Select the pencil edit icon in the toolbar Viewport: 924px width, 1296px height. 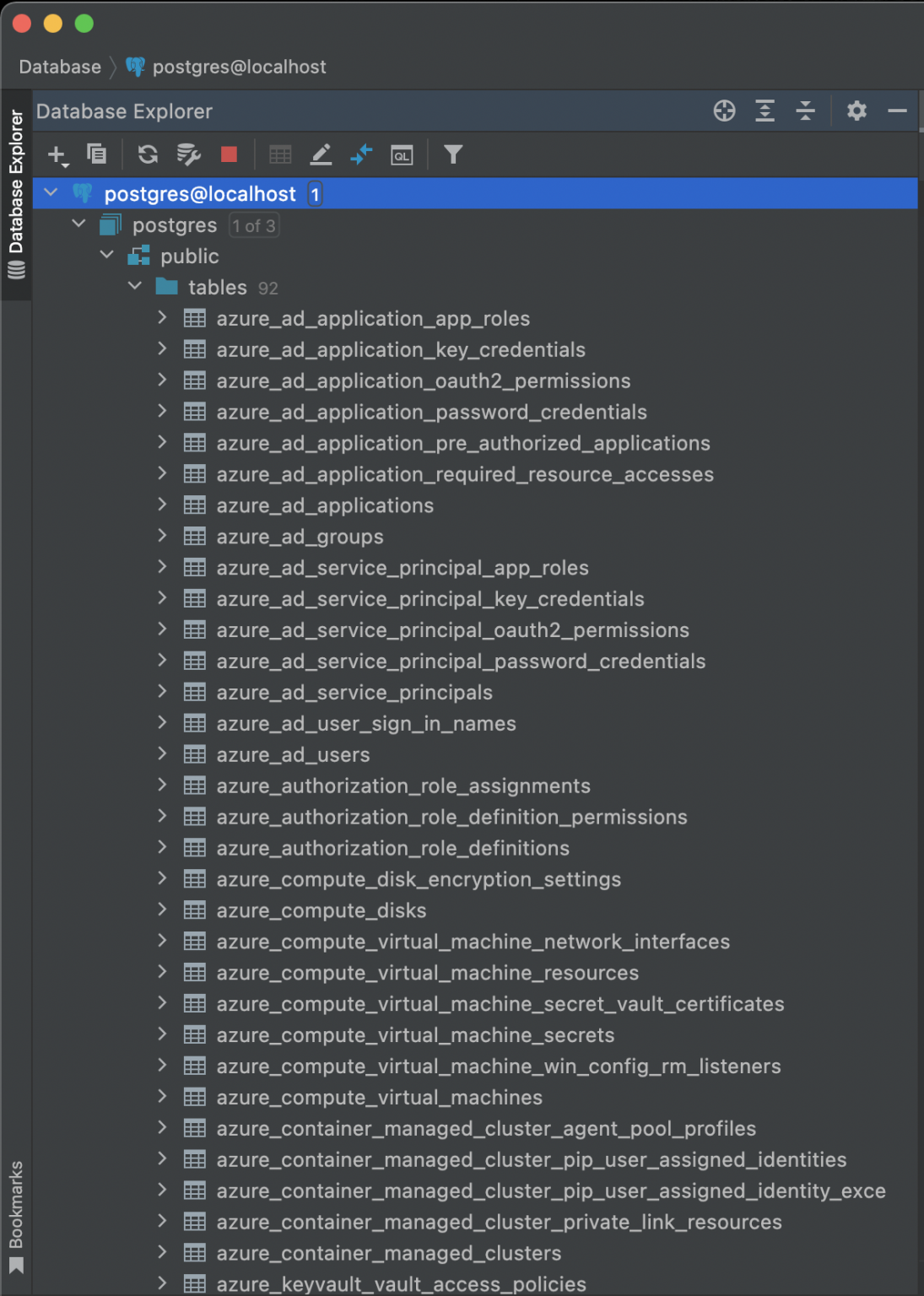point(321,154)
